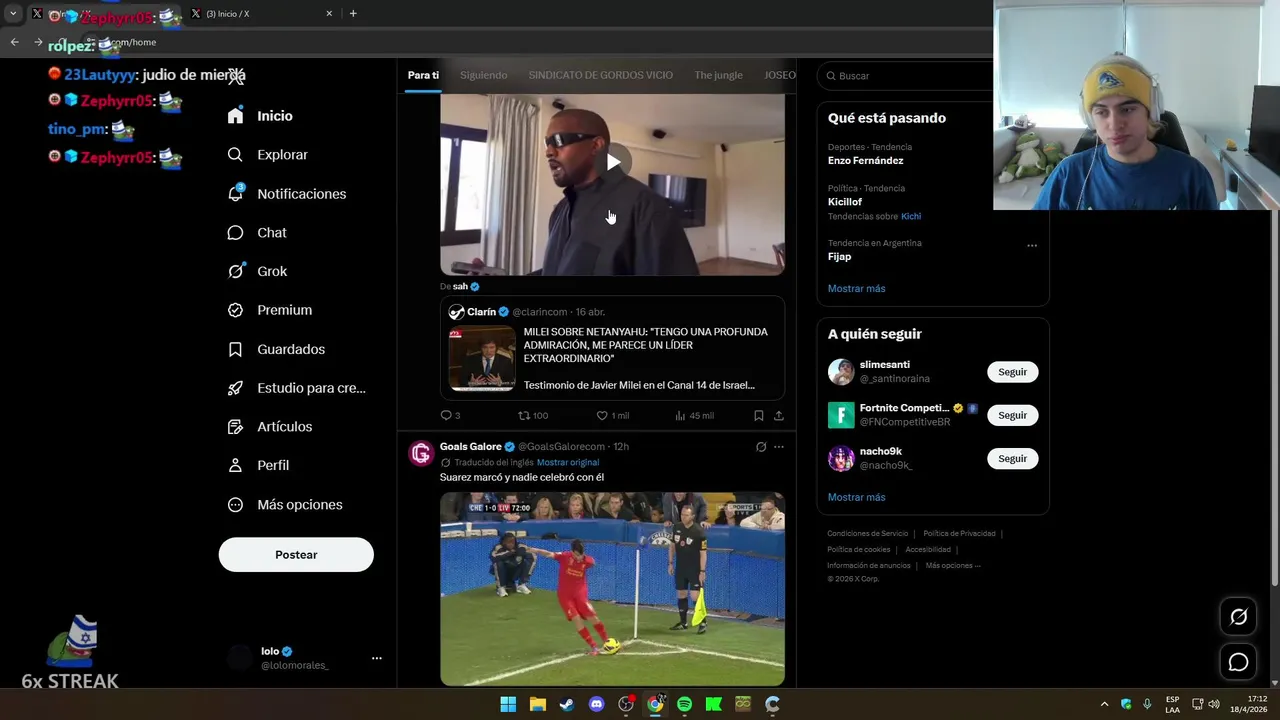Click the reply icon on Kanye video post

pos(446,415)
